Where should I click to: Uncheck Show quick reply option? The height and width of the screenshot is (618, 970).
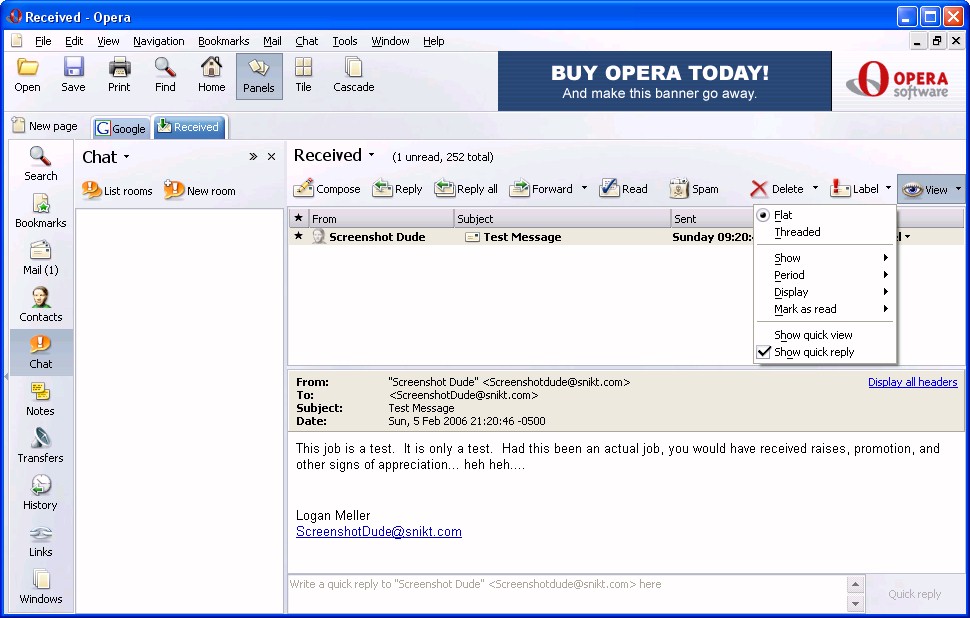[813, 352]
